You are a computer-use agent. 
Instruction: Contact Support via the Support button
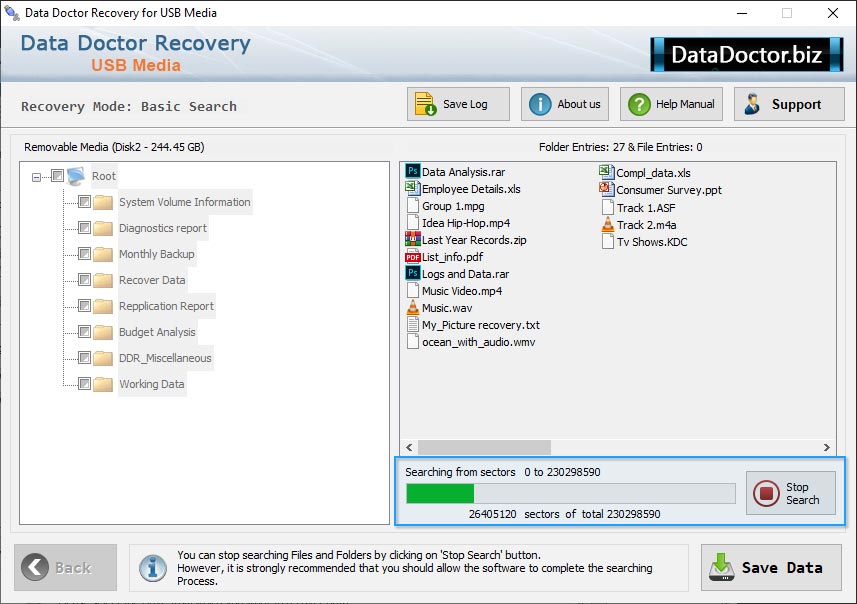pos(789,104)
